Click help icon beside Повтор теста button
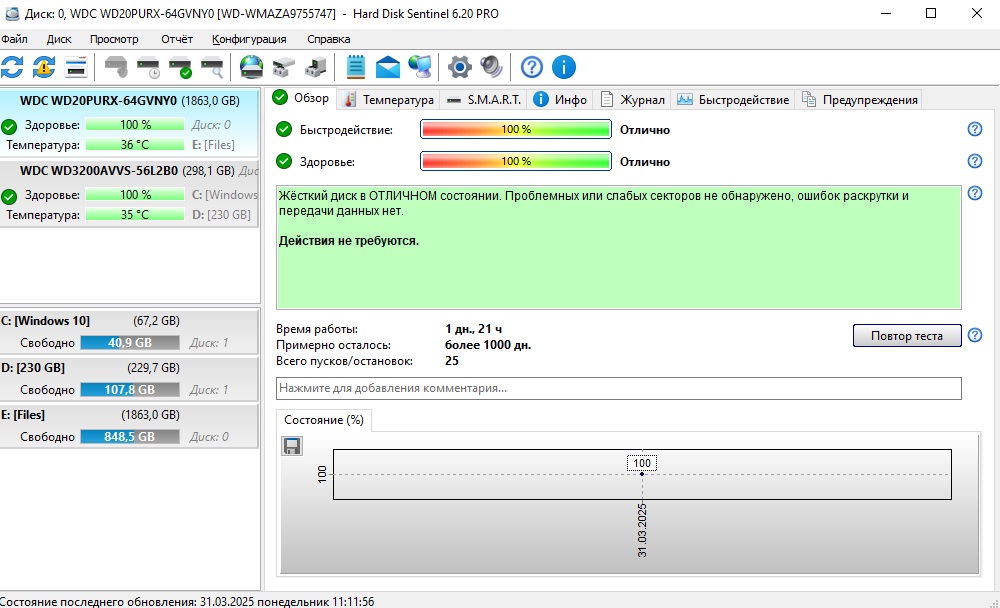1000x608 pixels. click(x=974, y=335)
